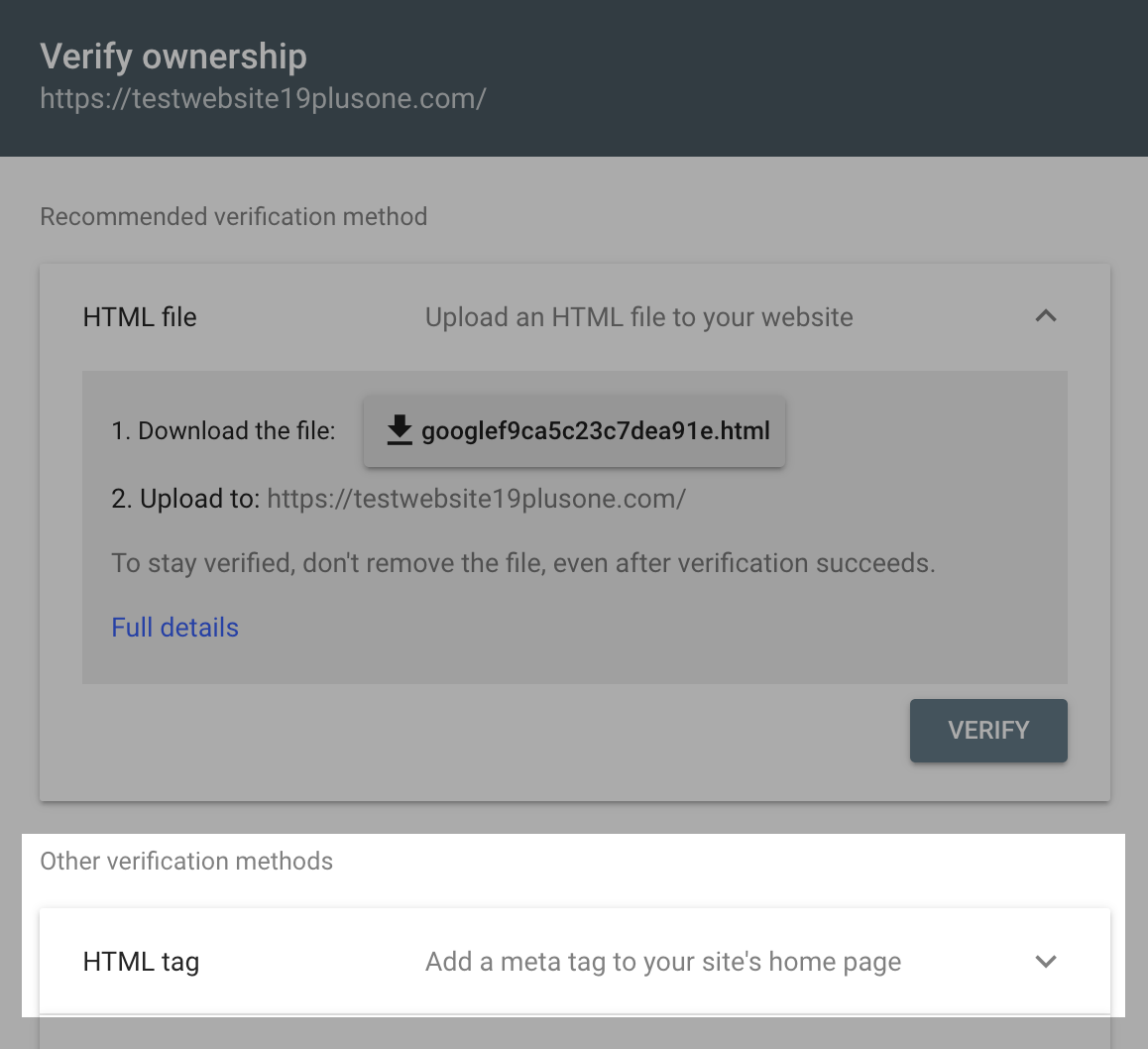Click the Verify ownership title text

(x=173, y=56)
